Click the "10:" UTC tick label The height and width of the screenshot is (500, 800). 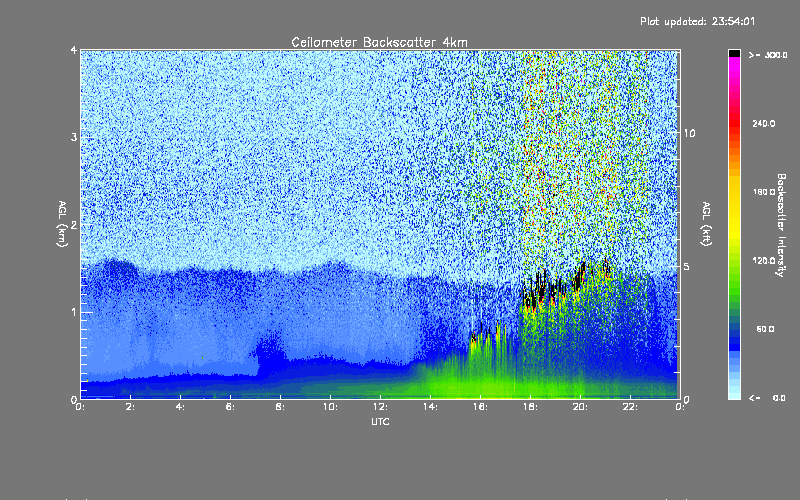(330, 407)
